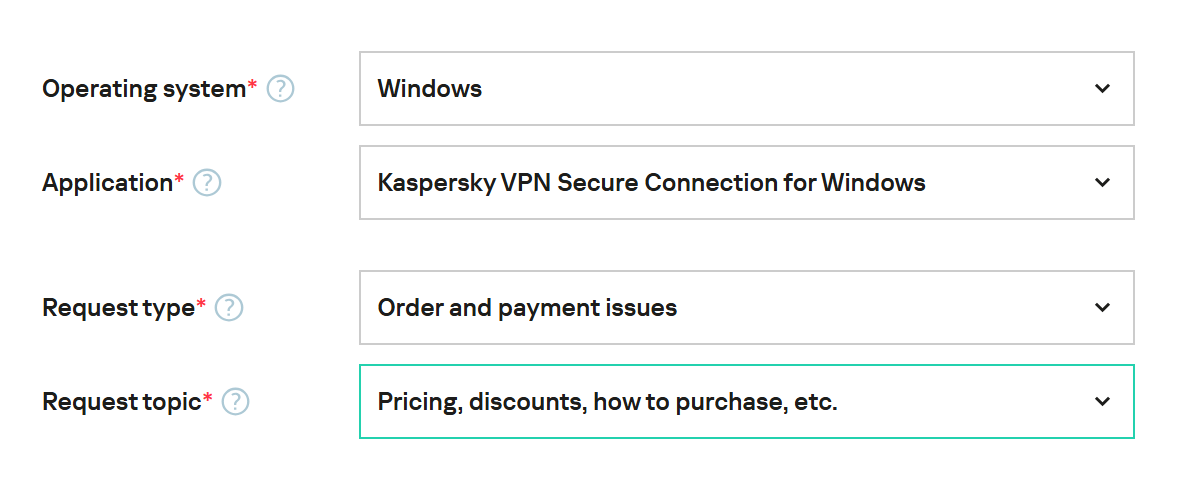This screenshot has height=499, width=1178.
Task: Click the Operating system field label
Action: coord(144,89)
